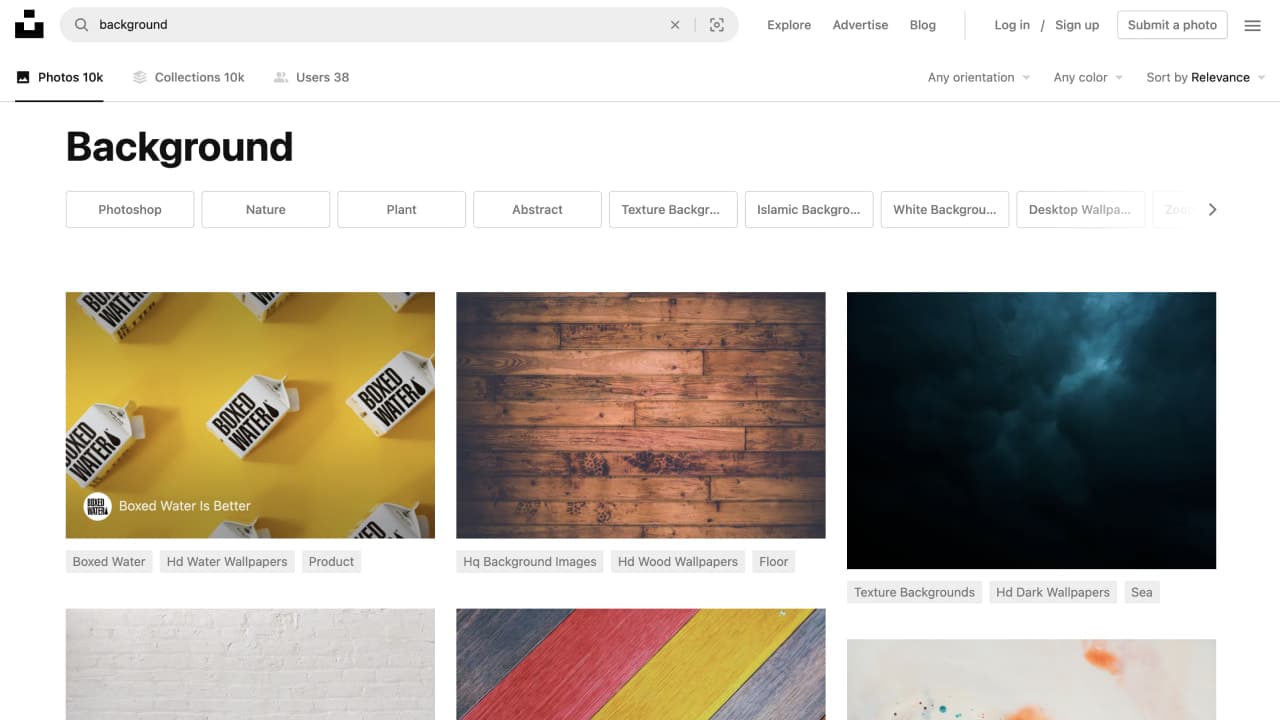Screen dimensions: 1280x720
Task: Open the orange paint splash photo
Action: click(1031, 680)
